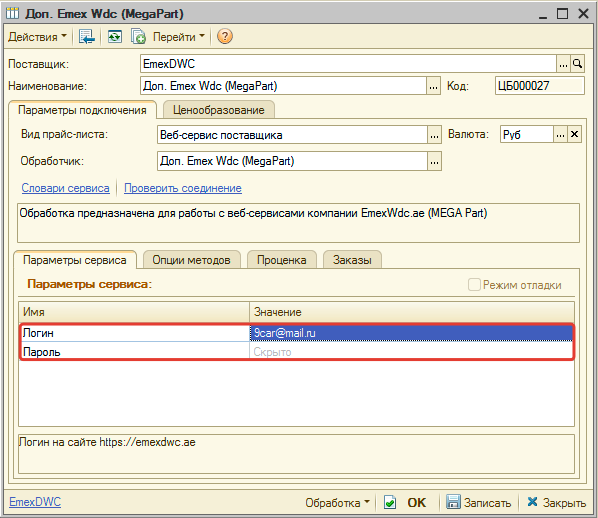This screenshot has width=598, height=518.
Task: Switch to the Ценообразование tab
Action: 219,110
